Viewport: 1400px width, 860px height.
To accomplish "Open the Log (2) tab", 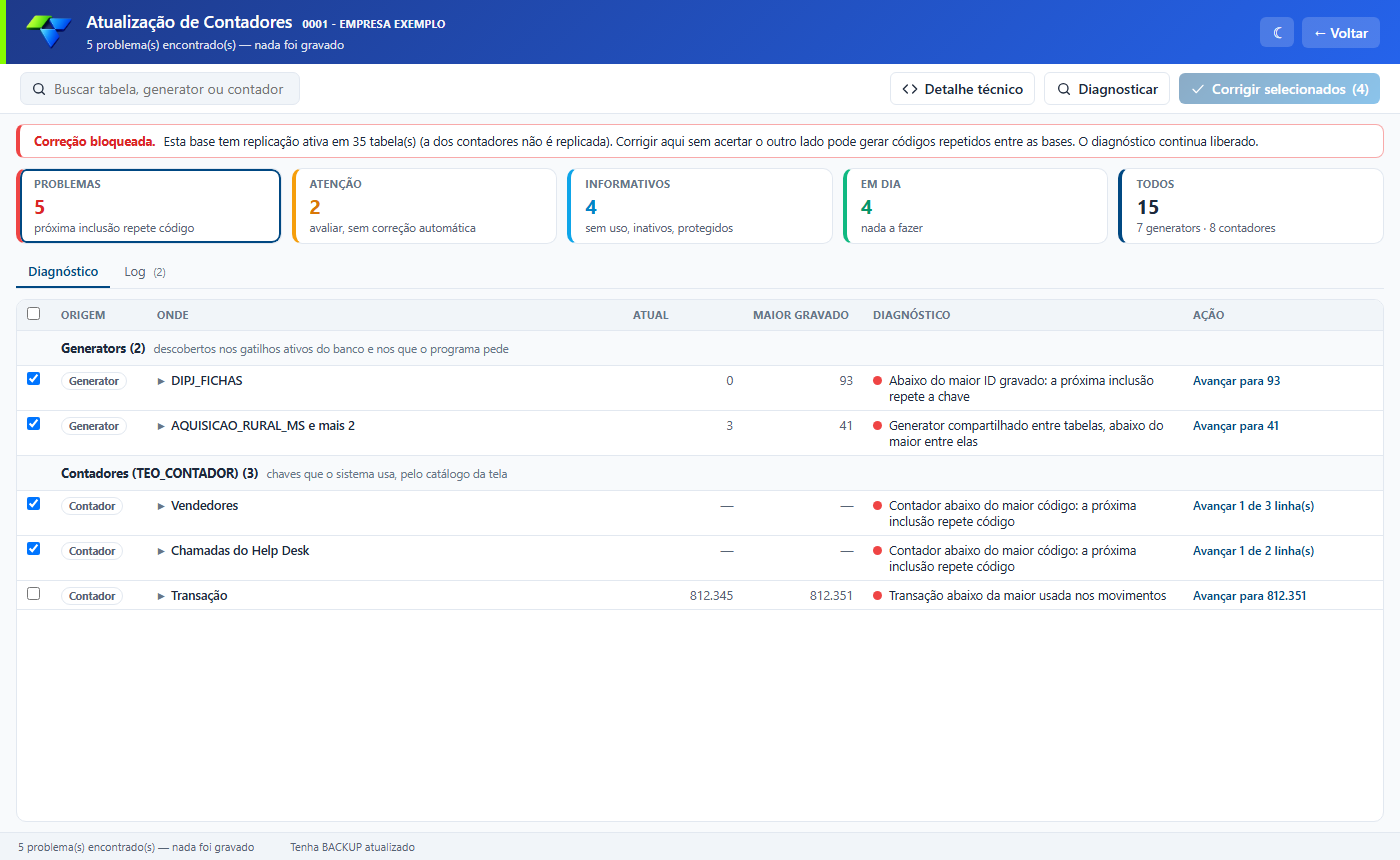I will tap(145, 272).
